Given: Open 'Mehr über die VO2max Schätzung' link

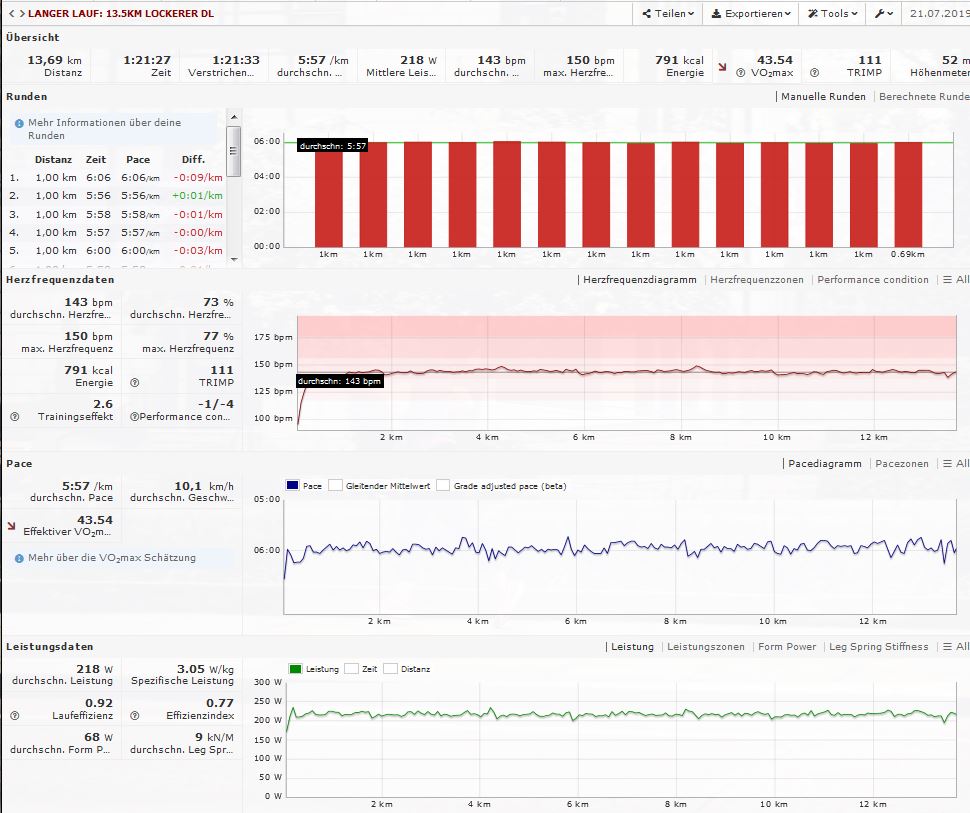Looking at the screenshot, I should click(111, 558).
